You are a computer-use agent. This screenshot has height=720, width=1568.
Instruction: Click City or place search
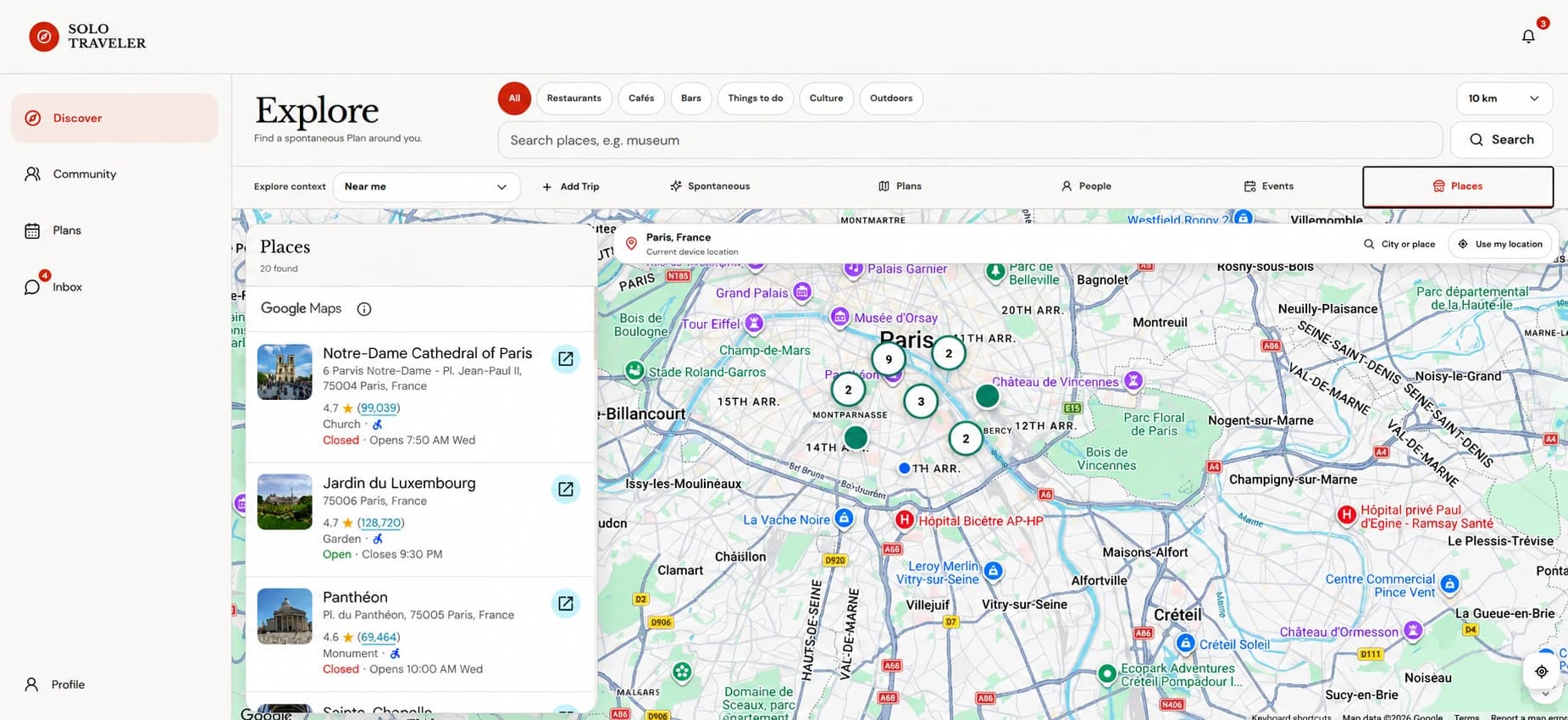click(1399, 244)
